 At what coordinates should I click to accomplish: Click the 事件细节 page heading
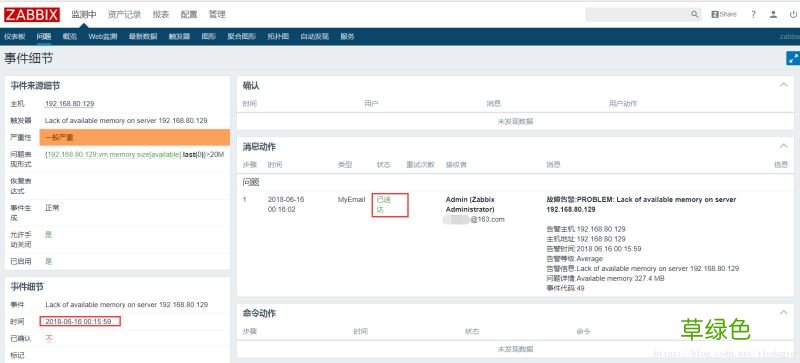click(28, 59)
